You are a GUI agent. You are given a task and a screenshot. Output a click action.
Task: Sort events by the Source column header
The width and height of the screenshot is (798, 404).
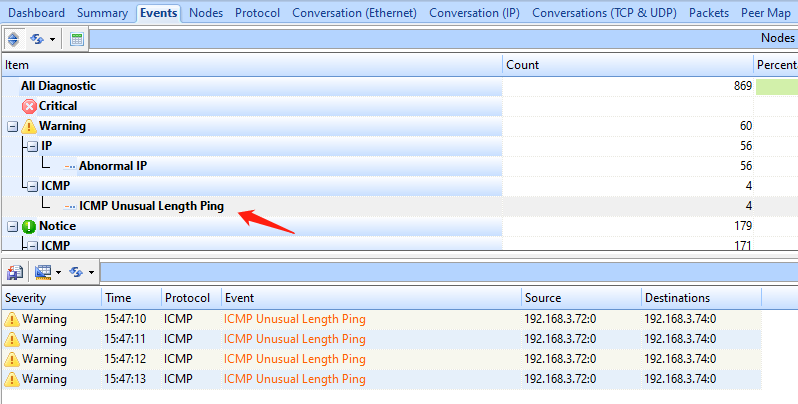(580, 298)
